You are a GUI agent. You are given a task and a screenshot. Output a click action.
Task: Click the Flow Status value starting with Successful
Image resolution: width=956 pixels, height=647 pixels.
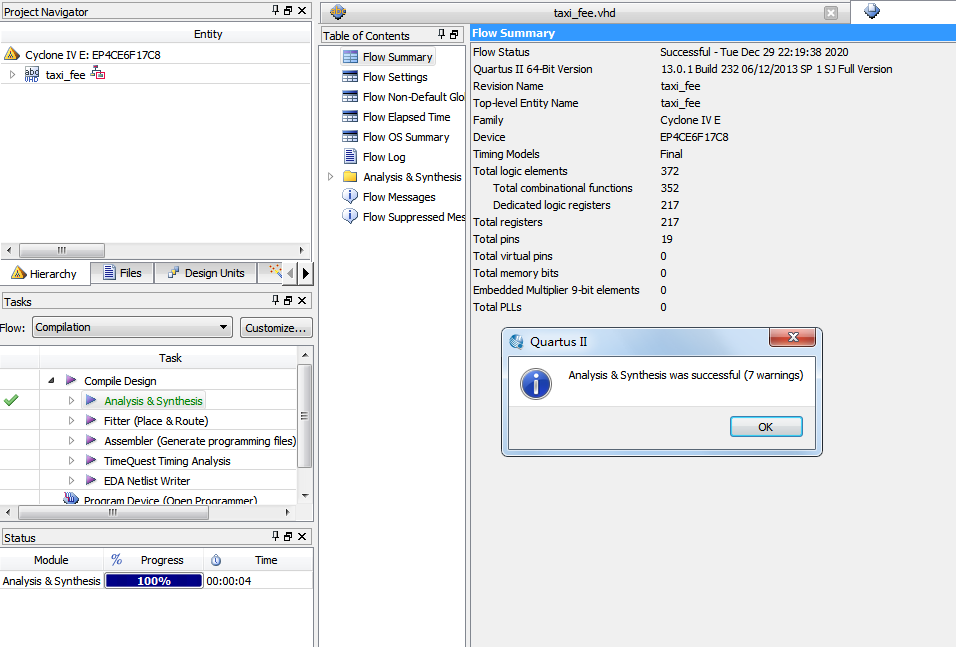754,52
